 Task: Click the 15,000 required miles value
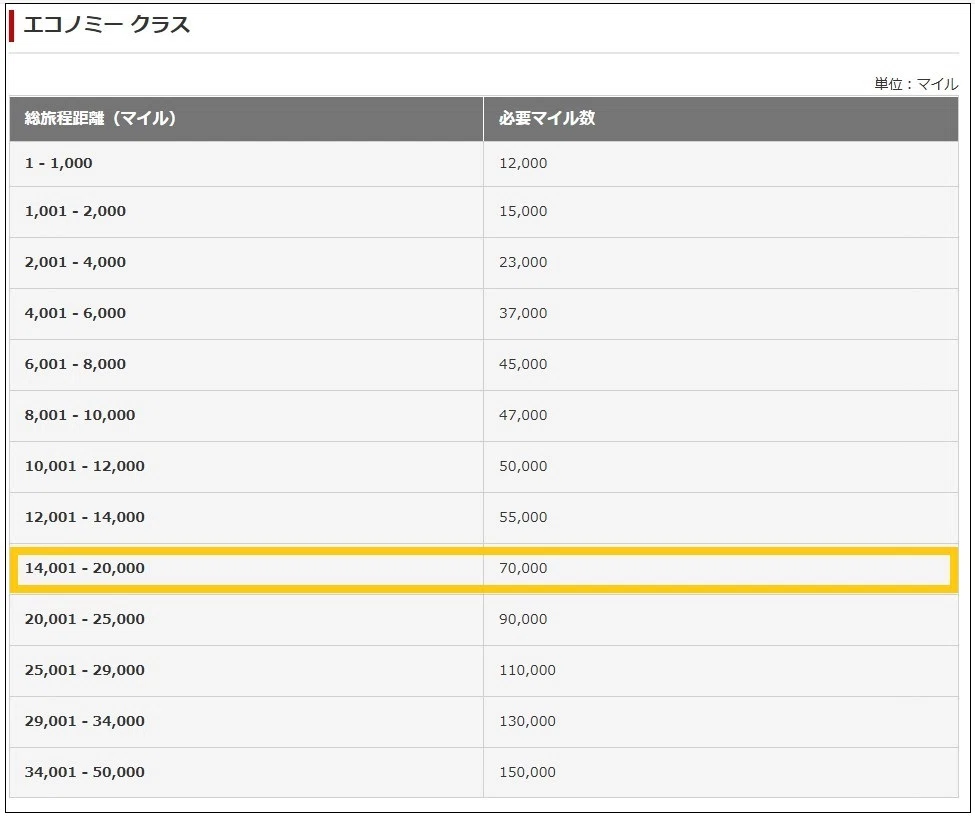(x=523, y=211)
